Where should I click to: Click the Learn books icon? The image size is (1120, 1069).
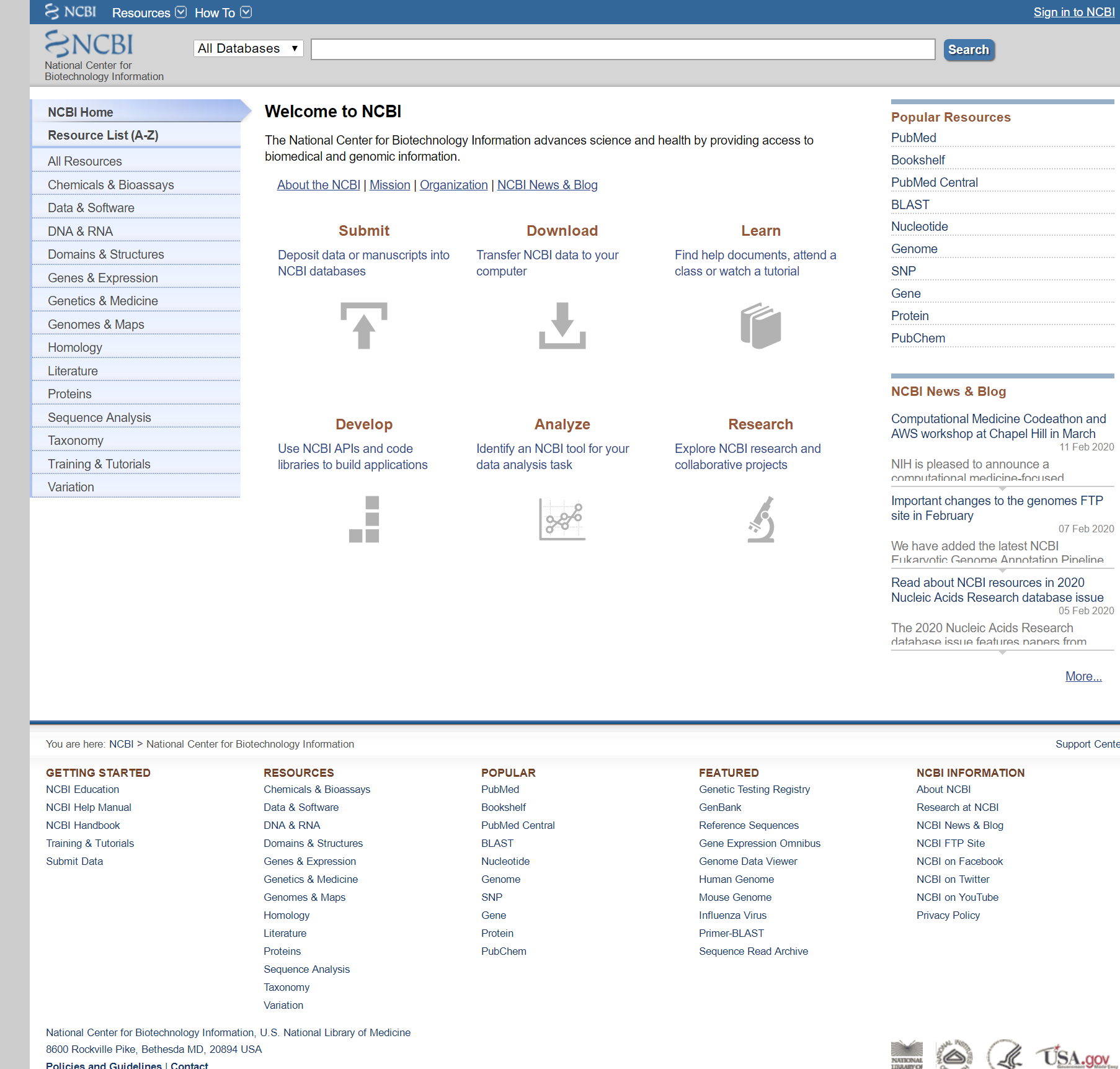tap(760, 325)
